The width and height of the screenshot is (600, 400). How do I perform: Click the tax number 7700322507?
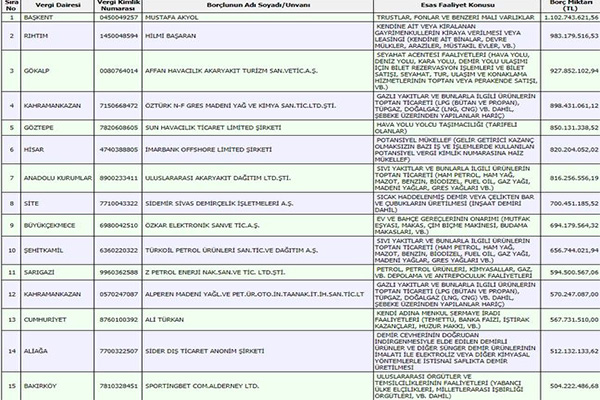pyautogui.click(x=119, y=351)
